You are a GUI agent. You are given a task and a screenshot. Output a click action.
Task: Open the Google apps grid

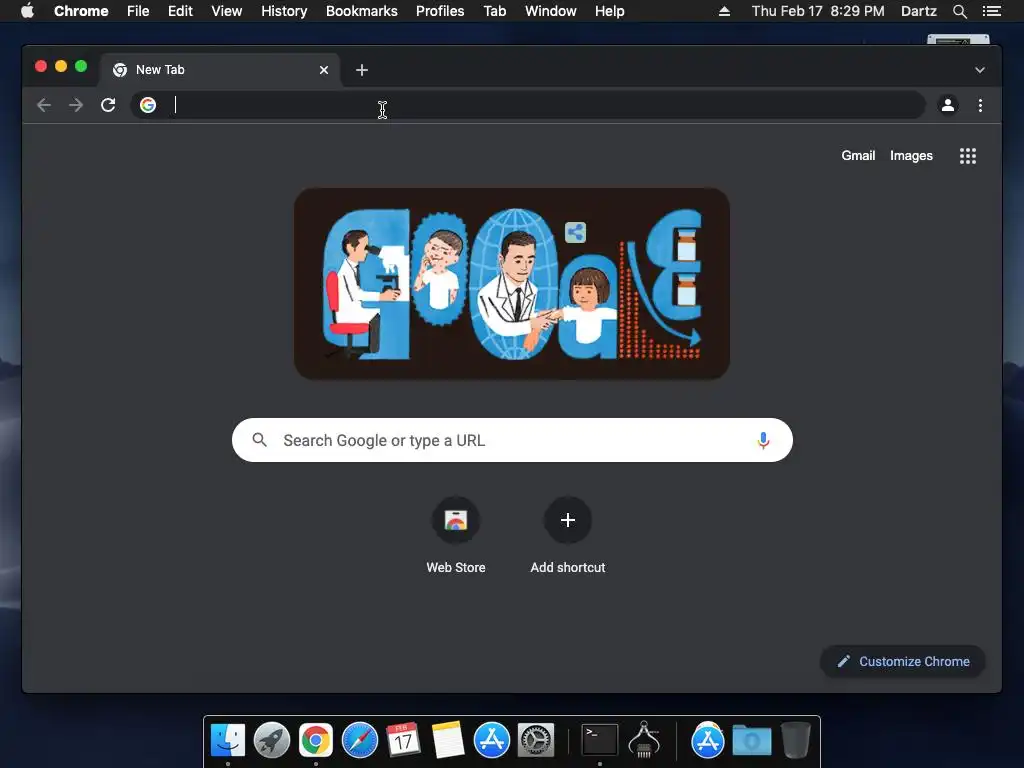point(968,156)
